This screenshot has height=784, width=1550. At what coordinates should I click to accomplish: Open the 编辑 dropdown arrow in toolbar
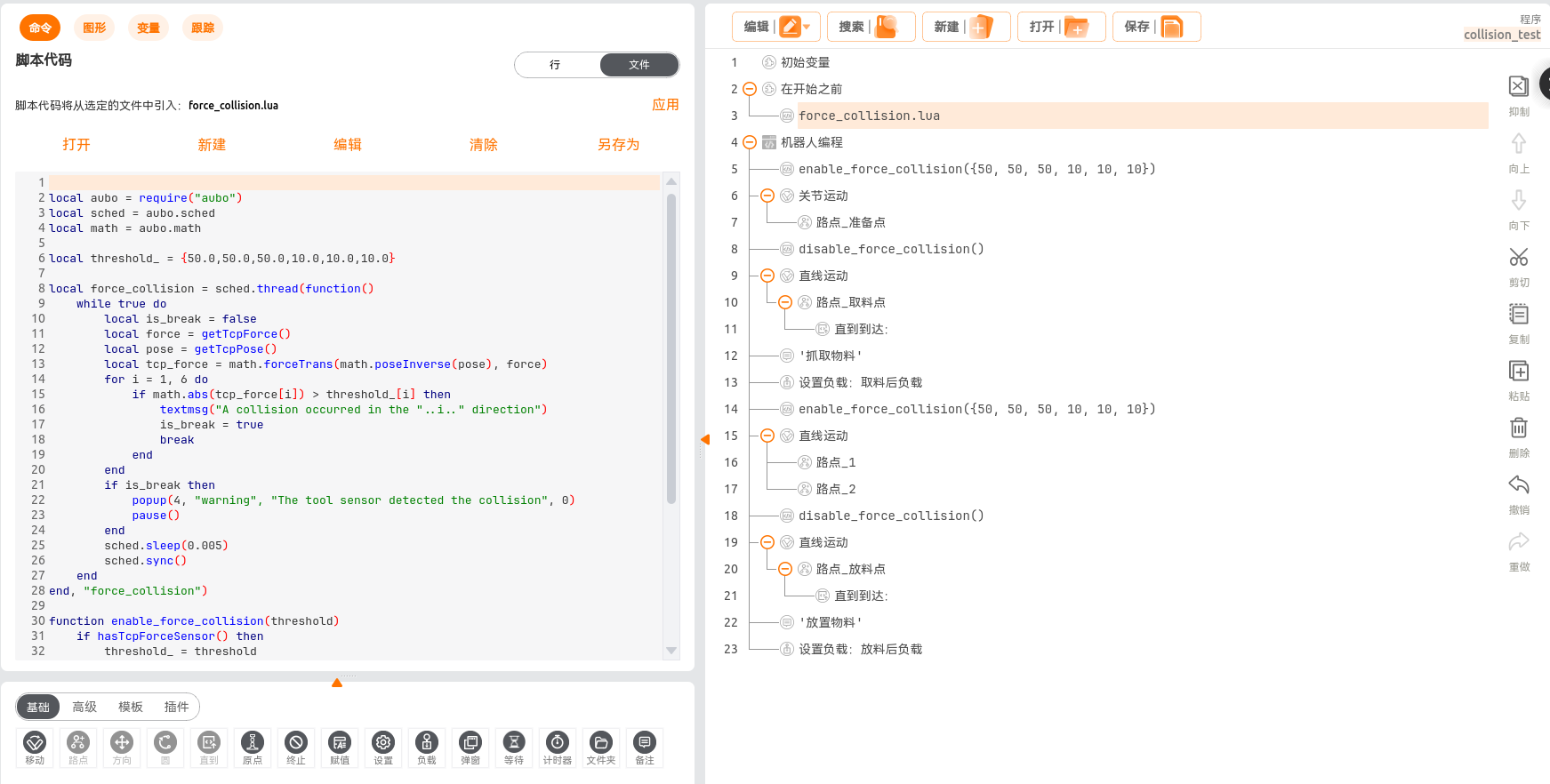[807, 27]
